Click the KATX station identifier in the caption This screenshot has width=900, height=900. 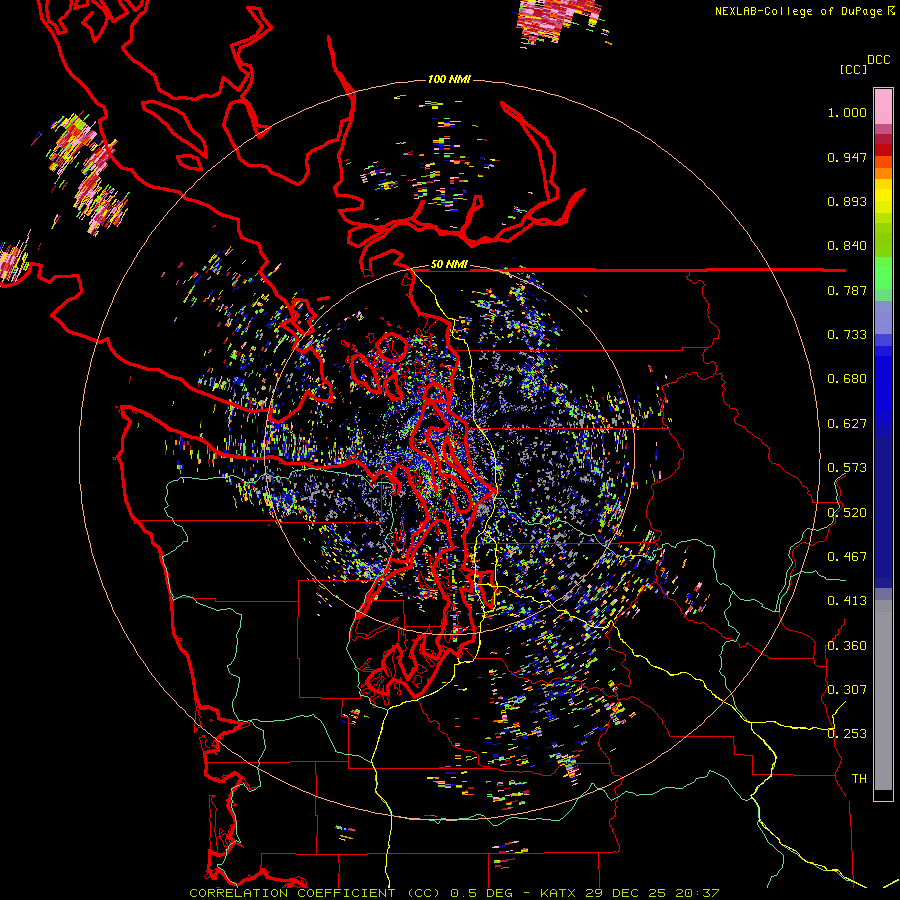[559, 893]
